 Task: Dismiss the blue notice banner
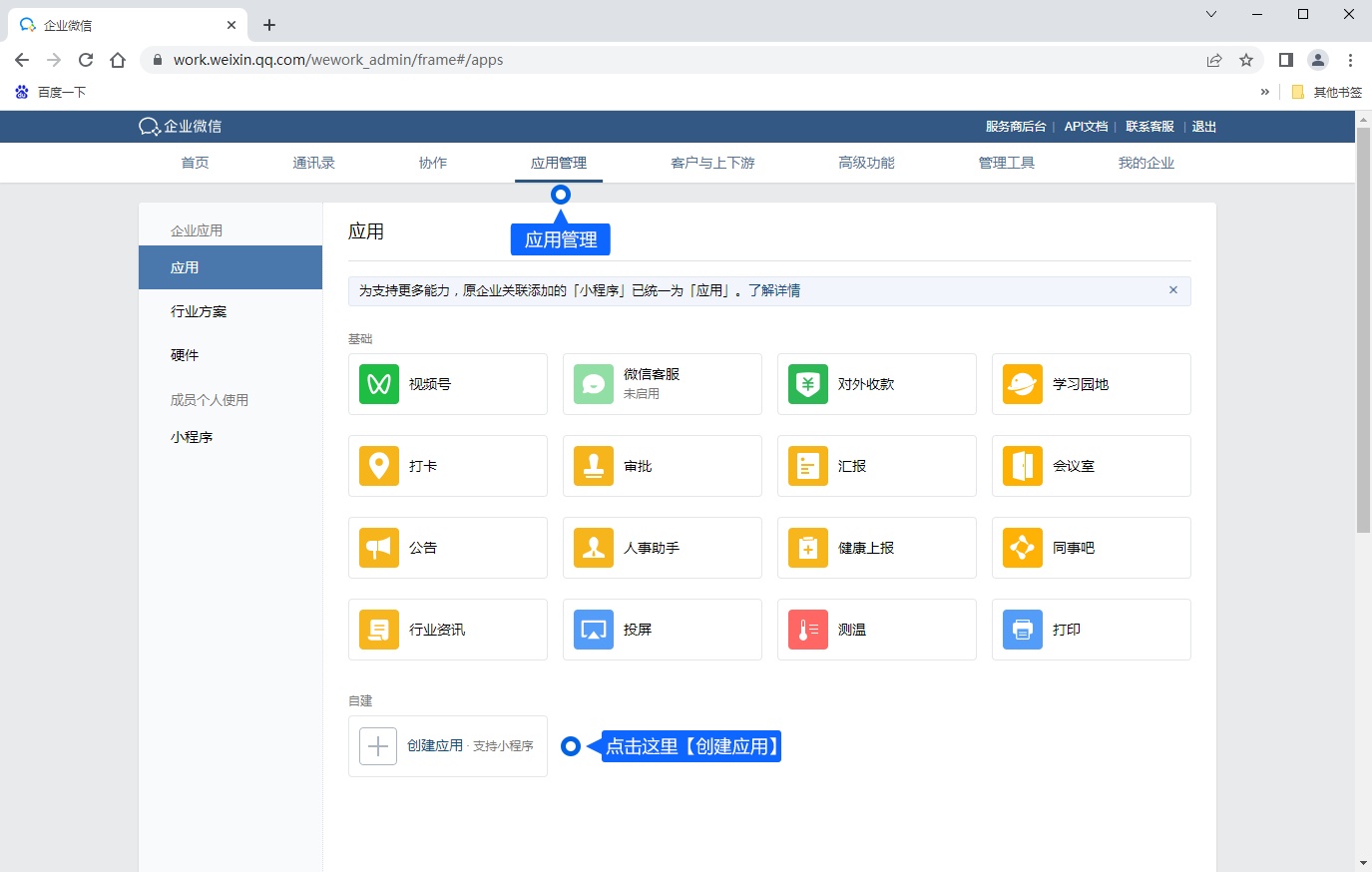tap(1173, 290)
